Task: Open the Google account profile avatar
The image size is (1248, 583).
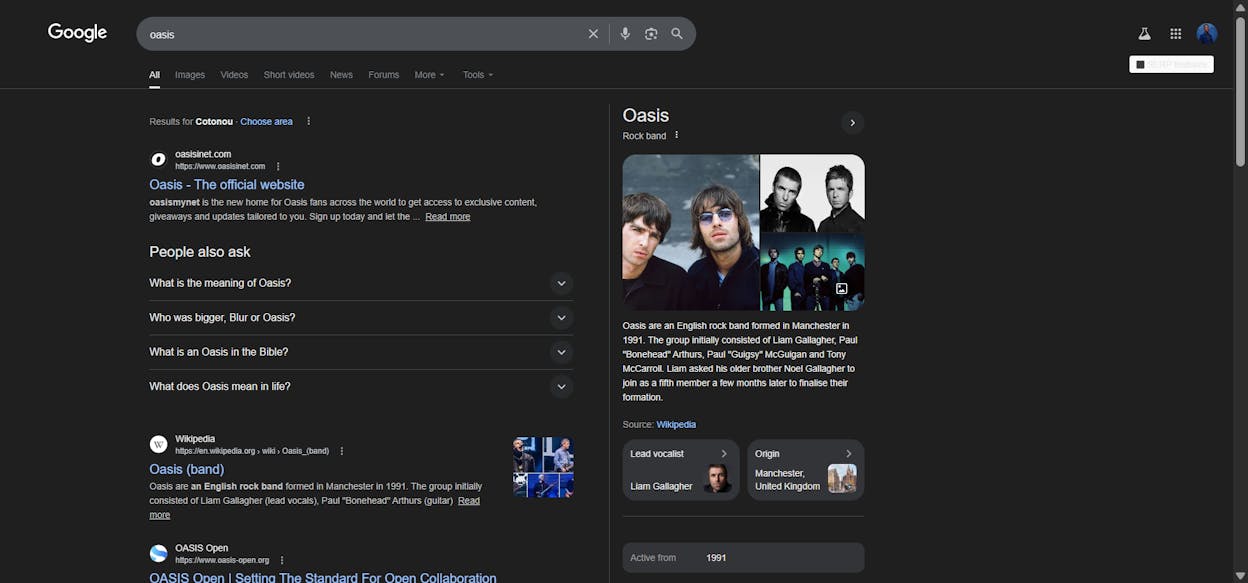Action: pyautogui.click(x=1207, y=34)
